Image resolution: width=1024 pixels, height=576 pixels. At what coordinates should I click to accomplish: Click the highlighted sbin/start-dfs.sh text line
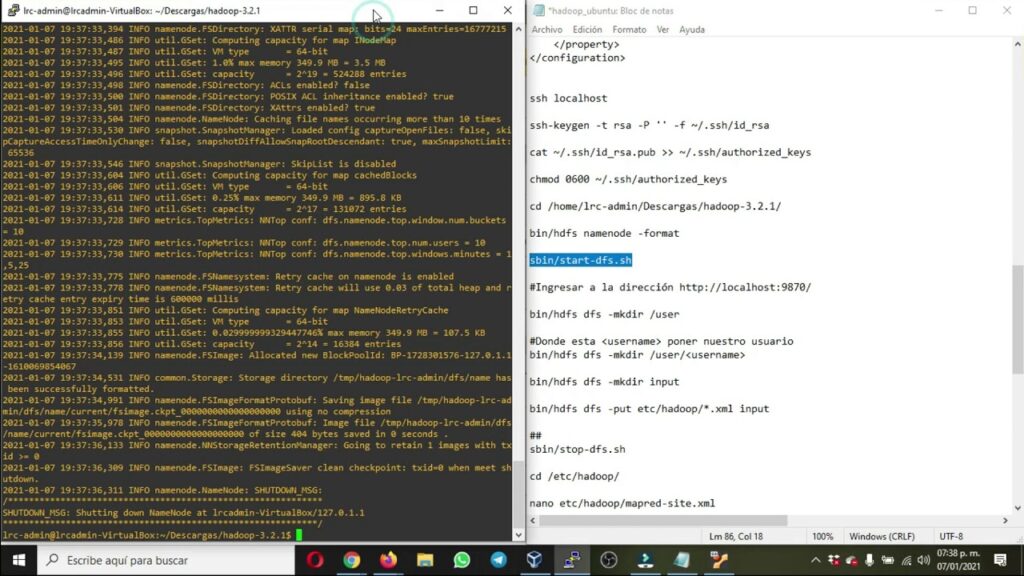[580, 260]
